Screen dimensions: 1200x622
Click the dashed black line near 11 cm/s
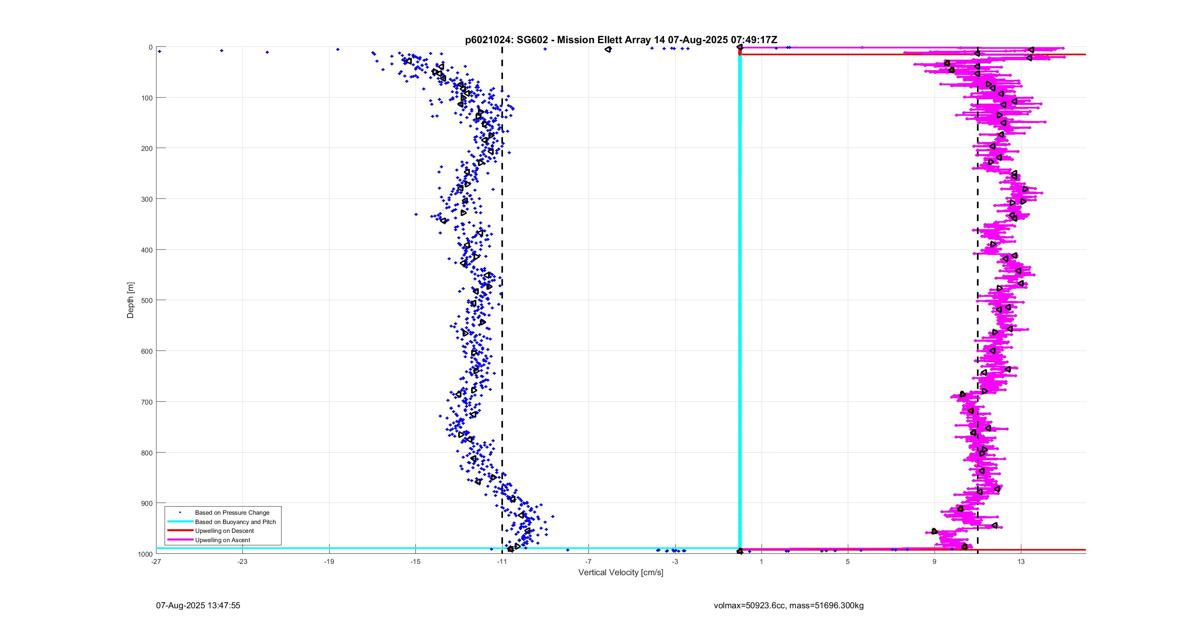(x=977, y=300)
